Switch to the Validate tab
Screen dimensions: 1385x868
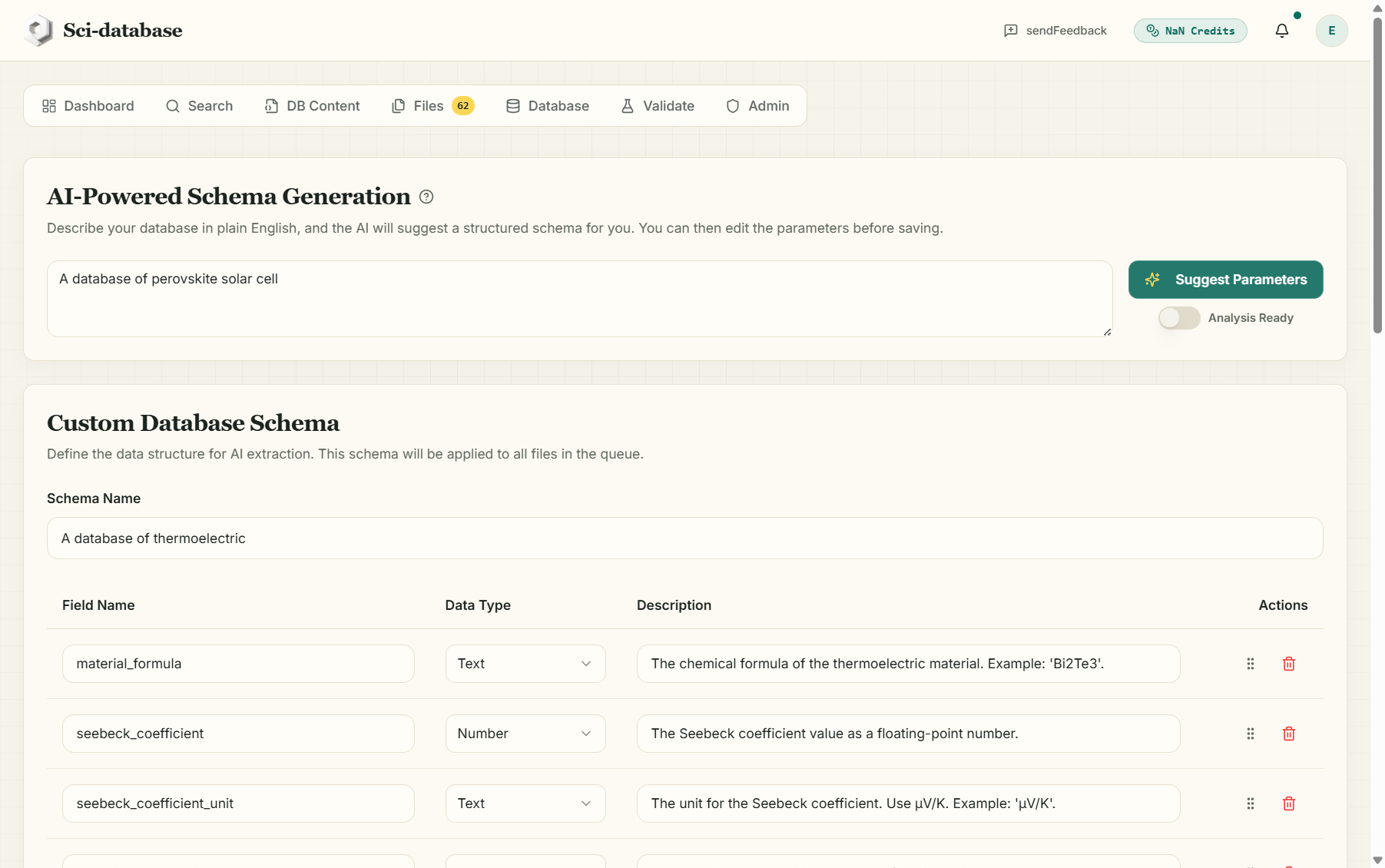click(x=658, y=106)
